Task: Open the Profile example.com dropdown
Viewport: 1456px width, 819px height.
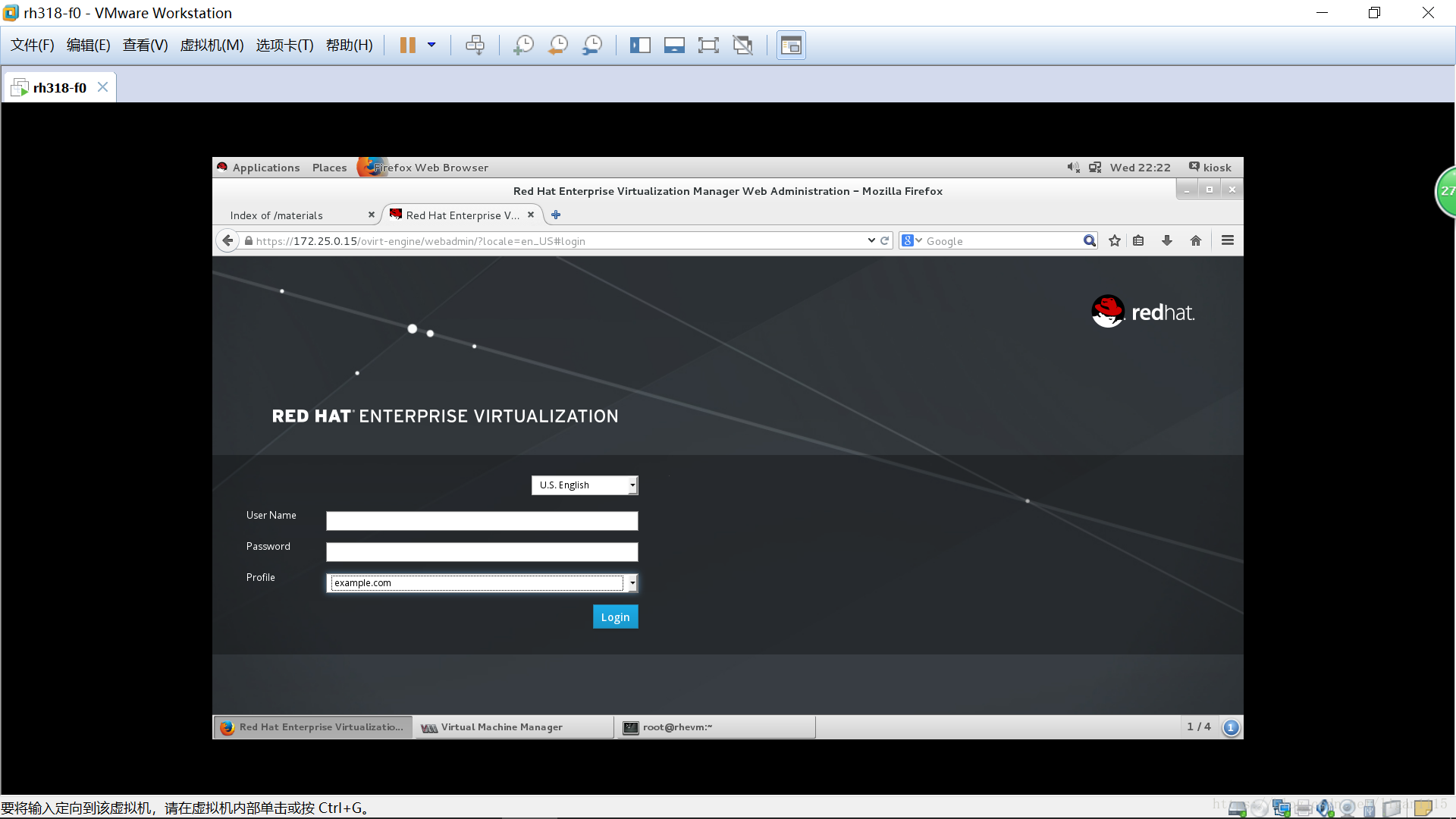Action: point(482,582)
